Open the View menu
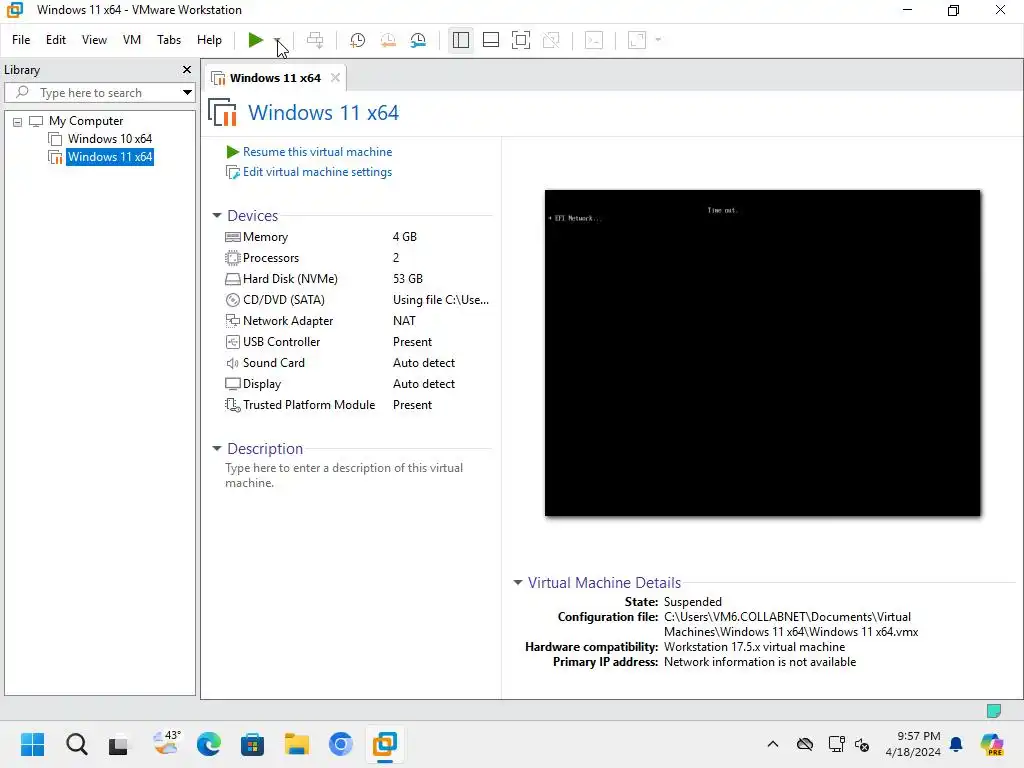Viewport: 1024px width, 768px height. [x=94, y=40]
